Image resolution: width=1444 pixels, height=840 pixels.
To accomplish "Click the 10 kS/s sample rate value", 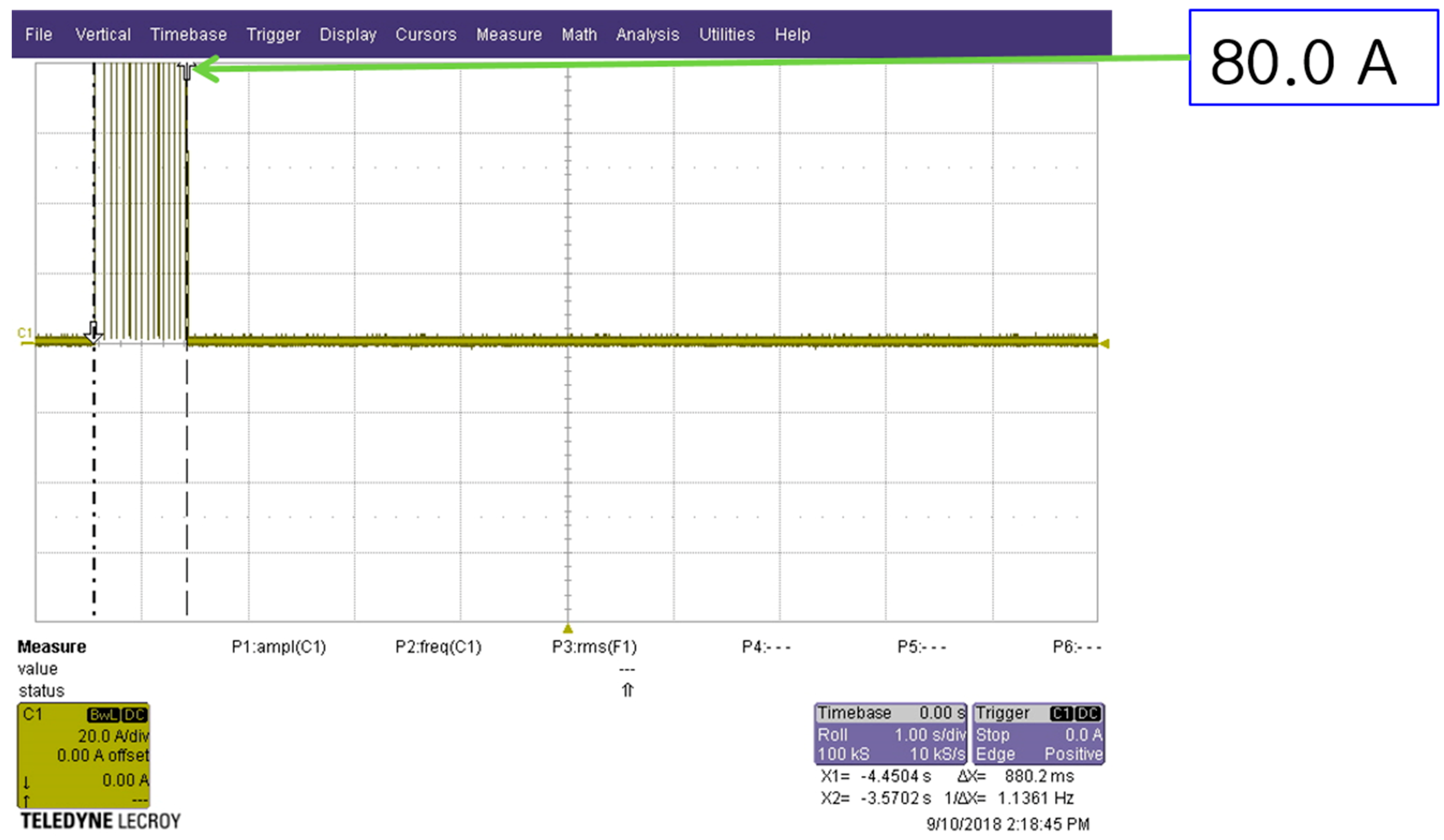I will click(937, 754).
